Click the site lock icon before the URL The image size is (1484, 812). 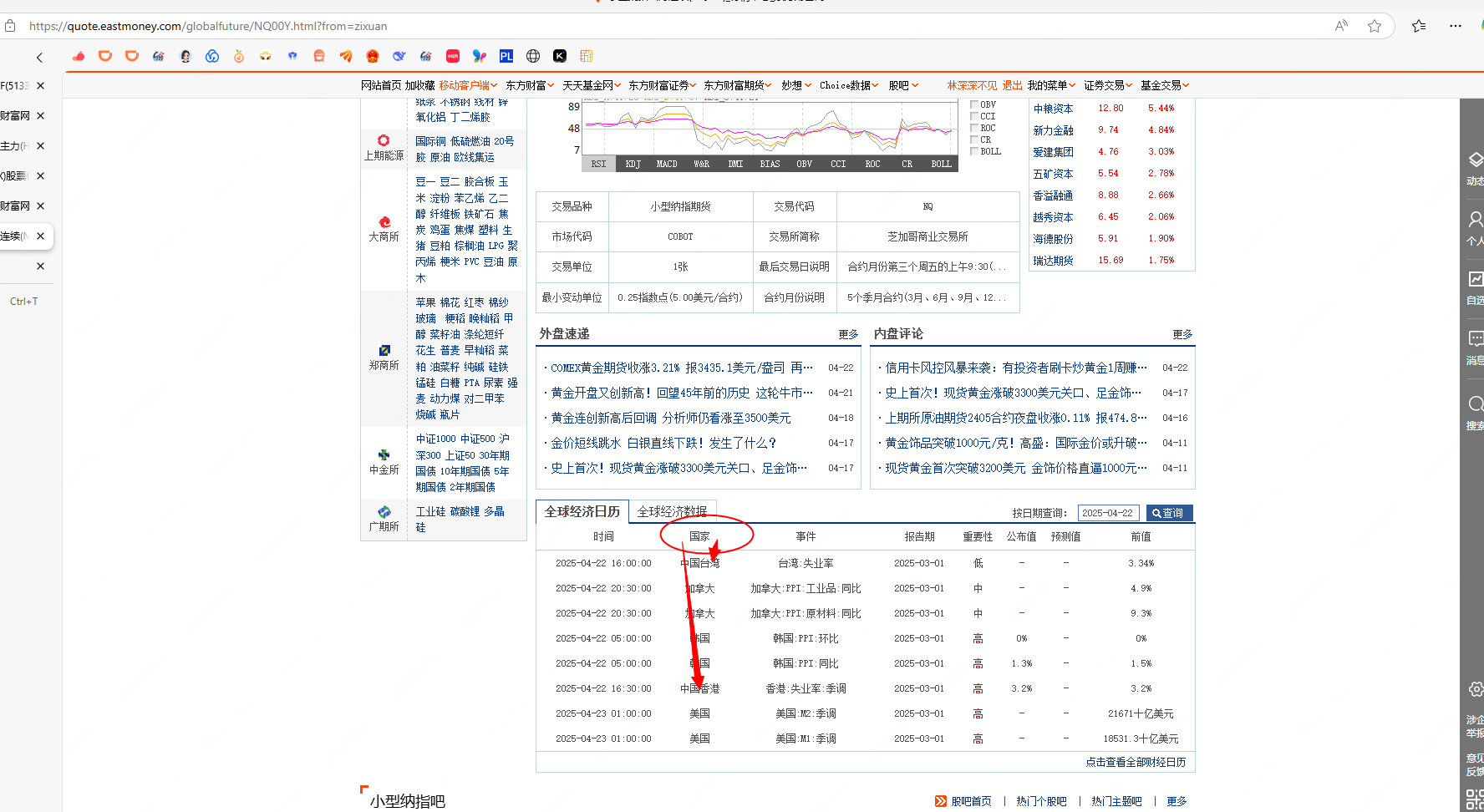pos(10,26)
